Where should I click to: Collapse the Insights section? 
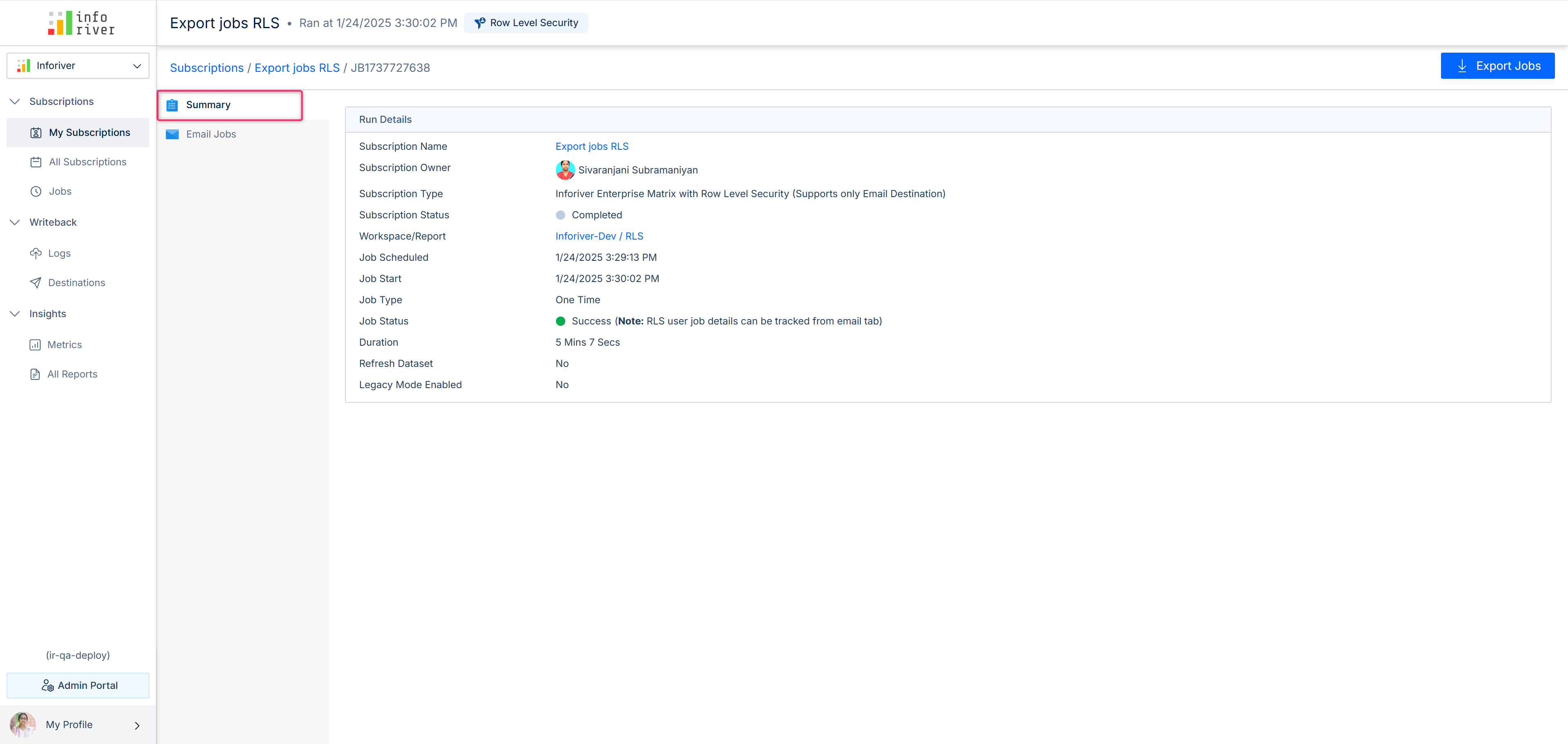[15, 314]
